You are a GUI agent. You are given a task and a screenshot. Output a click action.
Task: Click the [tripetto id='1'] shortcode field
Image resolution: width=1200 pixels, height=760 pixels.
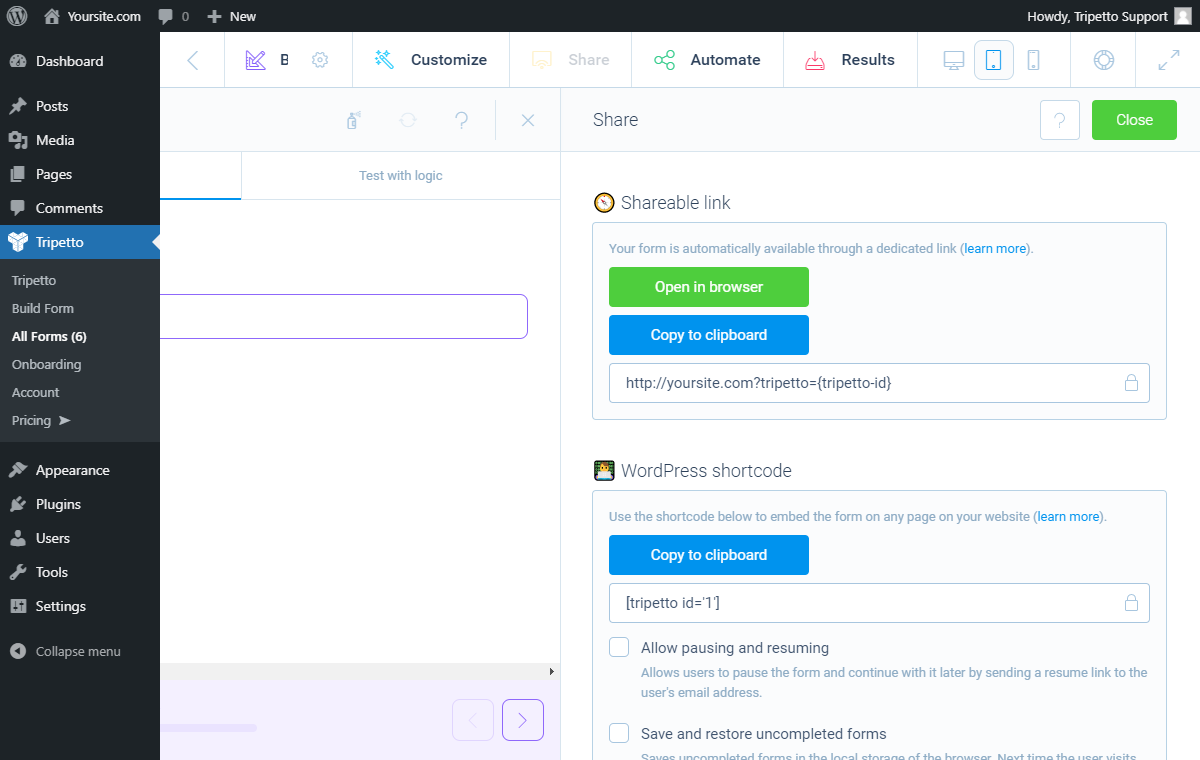click(879, 603)
